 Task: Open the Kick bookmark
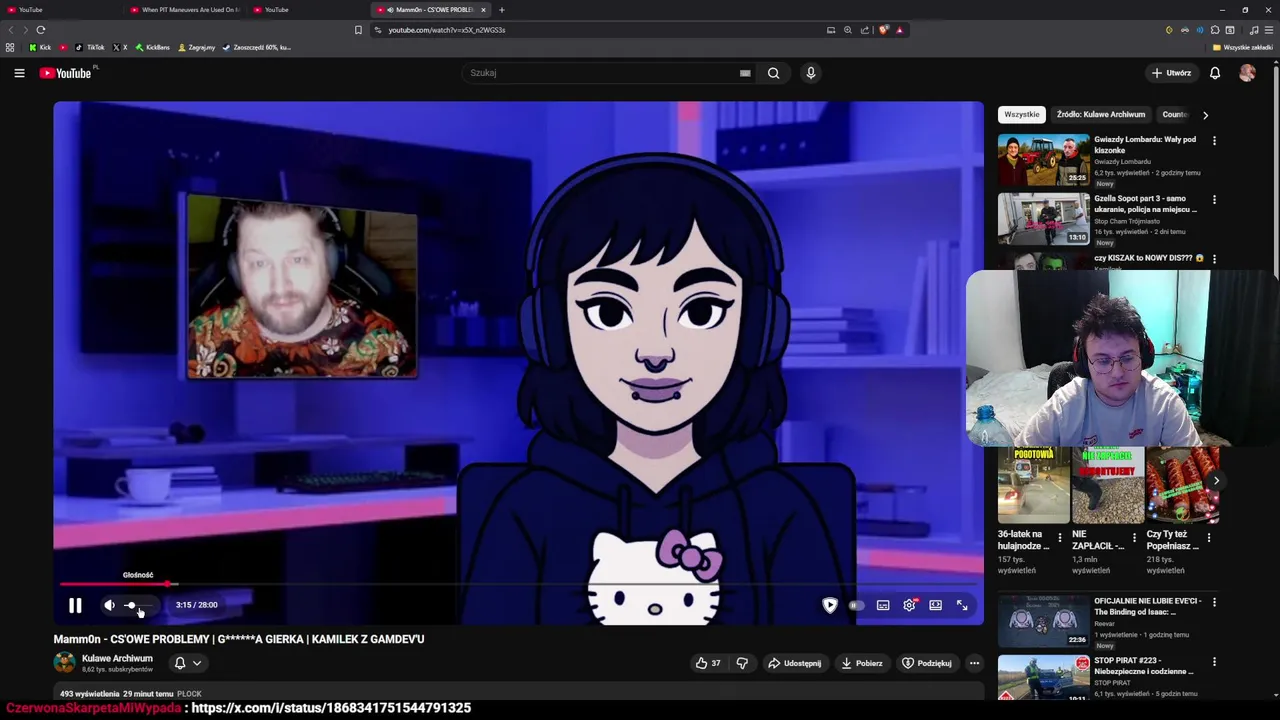click(x=40, y=47)
